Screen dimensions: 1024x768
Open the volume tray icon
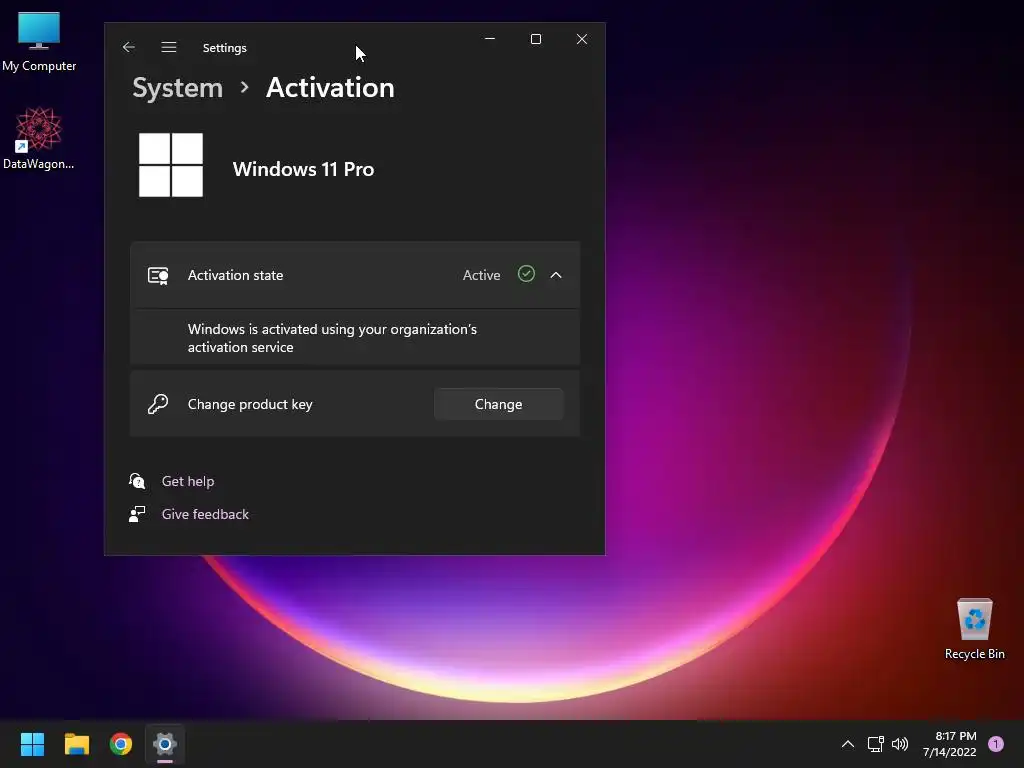point(900,744)
